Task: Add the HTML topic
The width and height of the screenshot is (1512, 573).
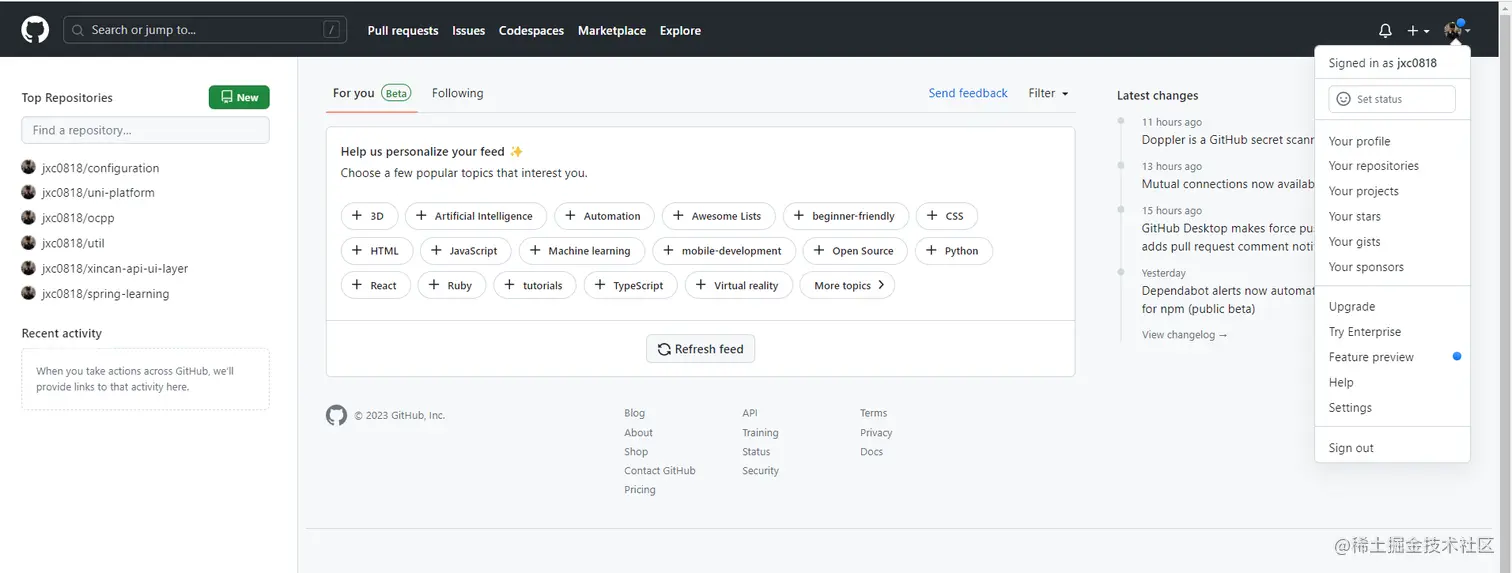Action: click(377, 251)
